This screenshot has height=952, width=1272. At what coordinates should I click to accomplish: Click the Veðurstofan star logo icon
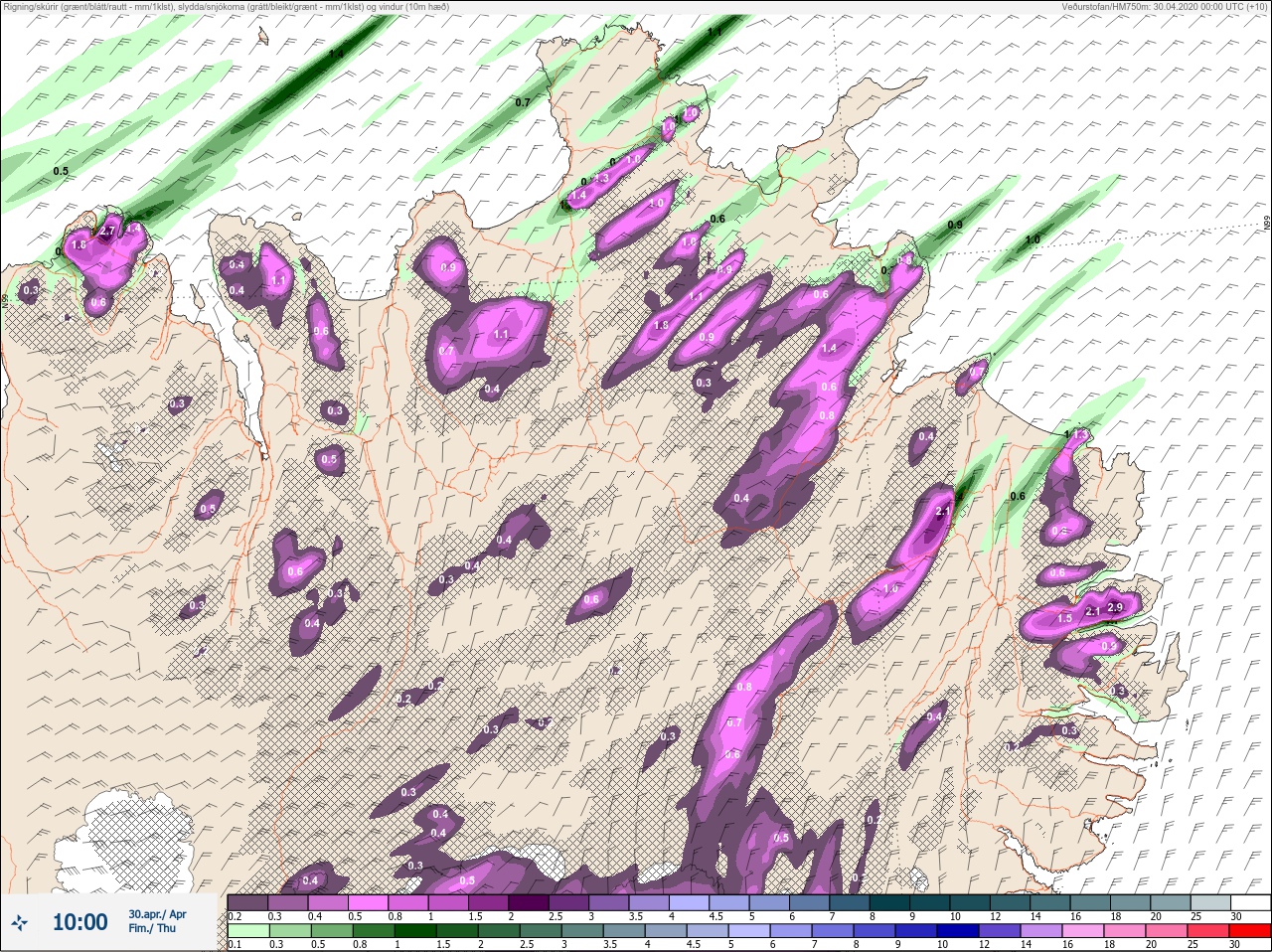point(19,922)
